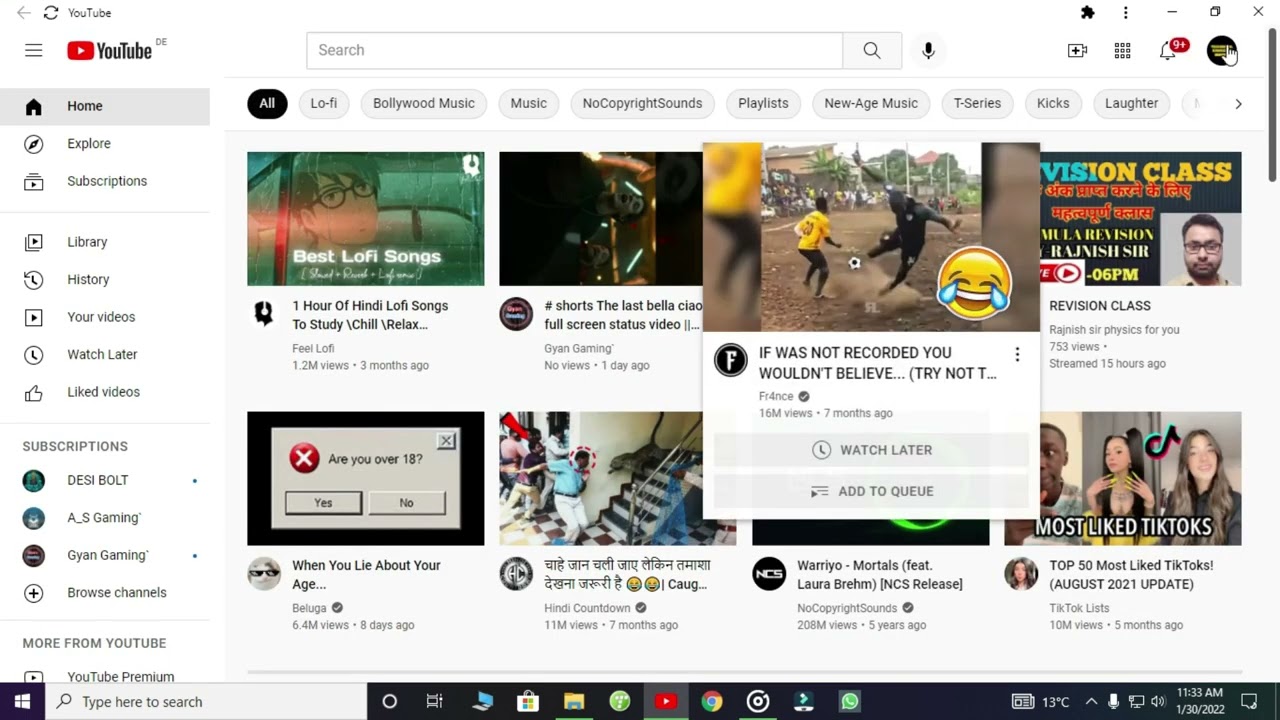Open WhatsApp from the taskbar
The width and height of the screenshot is (1280, 720).
tap(850, 702)
